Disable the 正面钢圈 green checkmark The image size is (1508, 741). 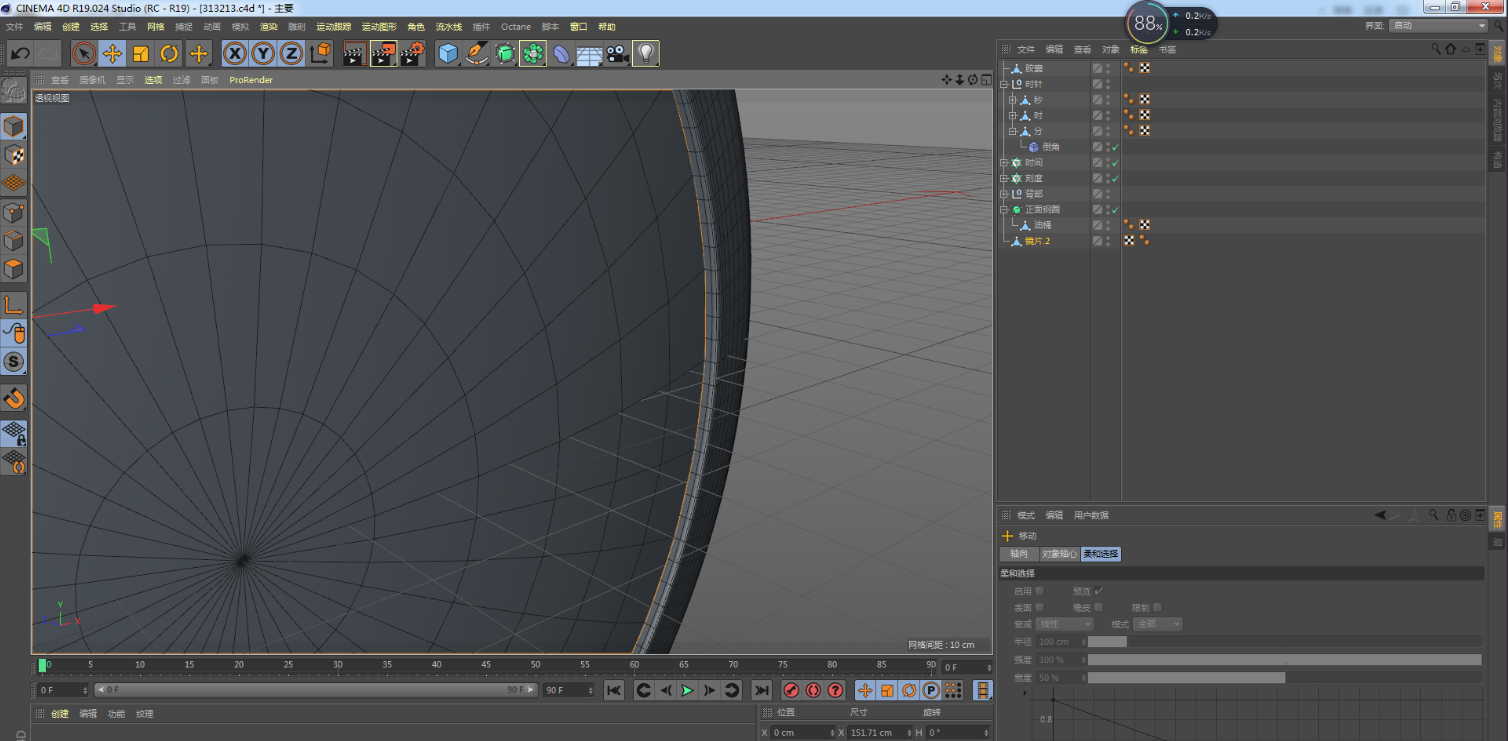pos(1115,209)
